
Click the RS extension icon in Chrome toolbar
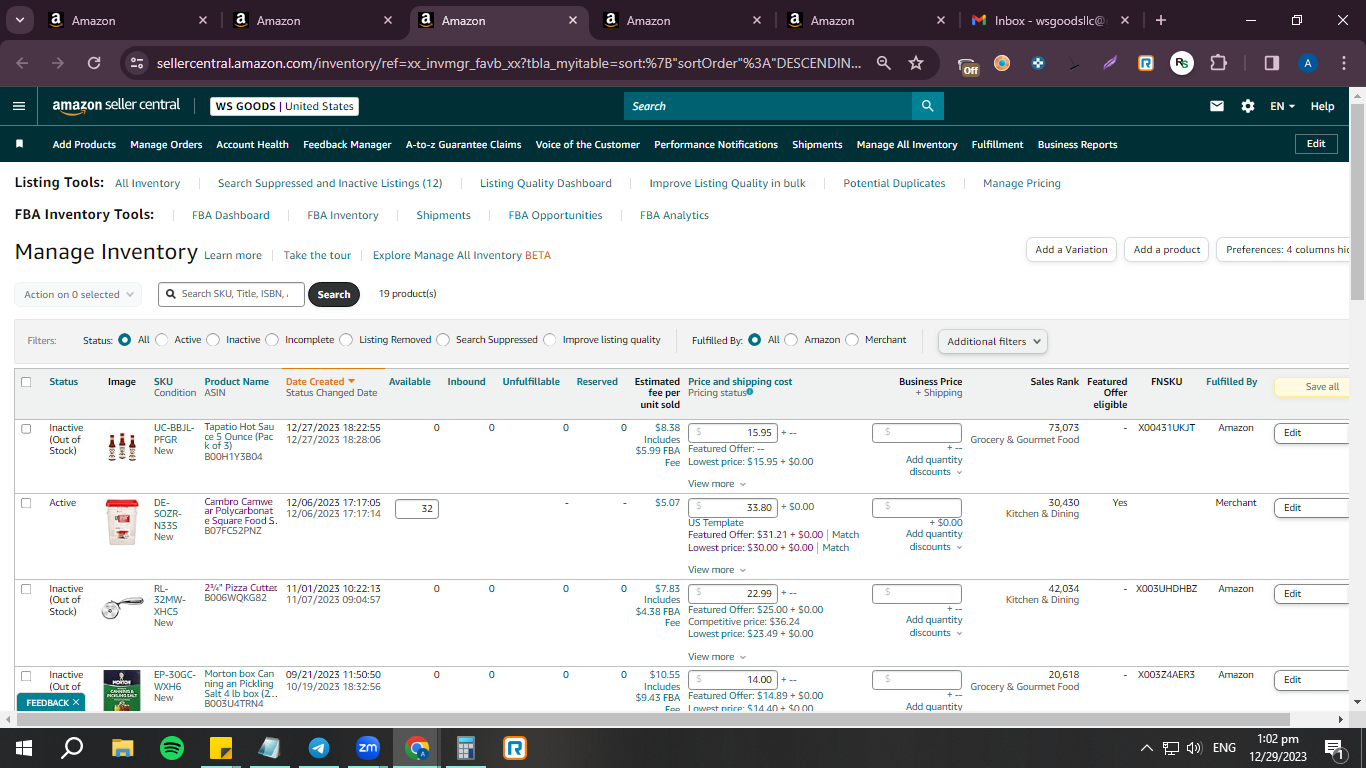[1182, 62]
